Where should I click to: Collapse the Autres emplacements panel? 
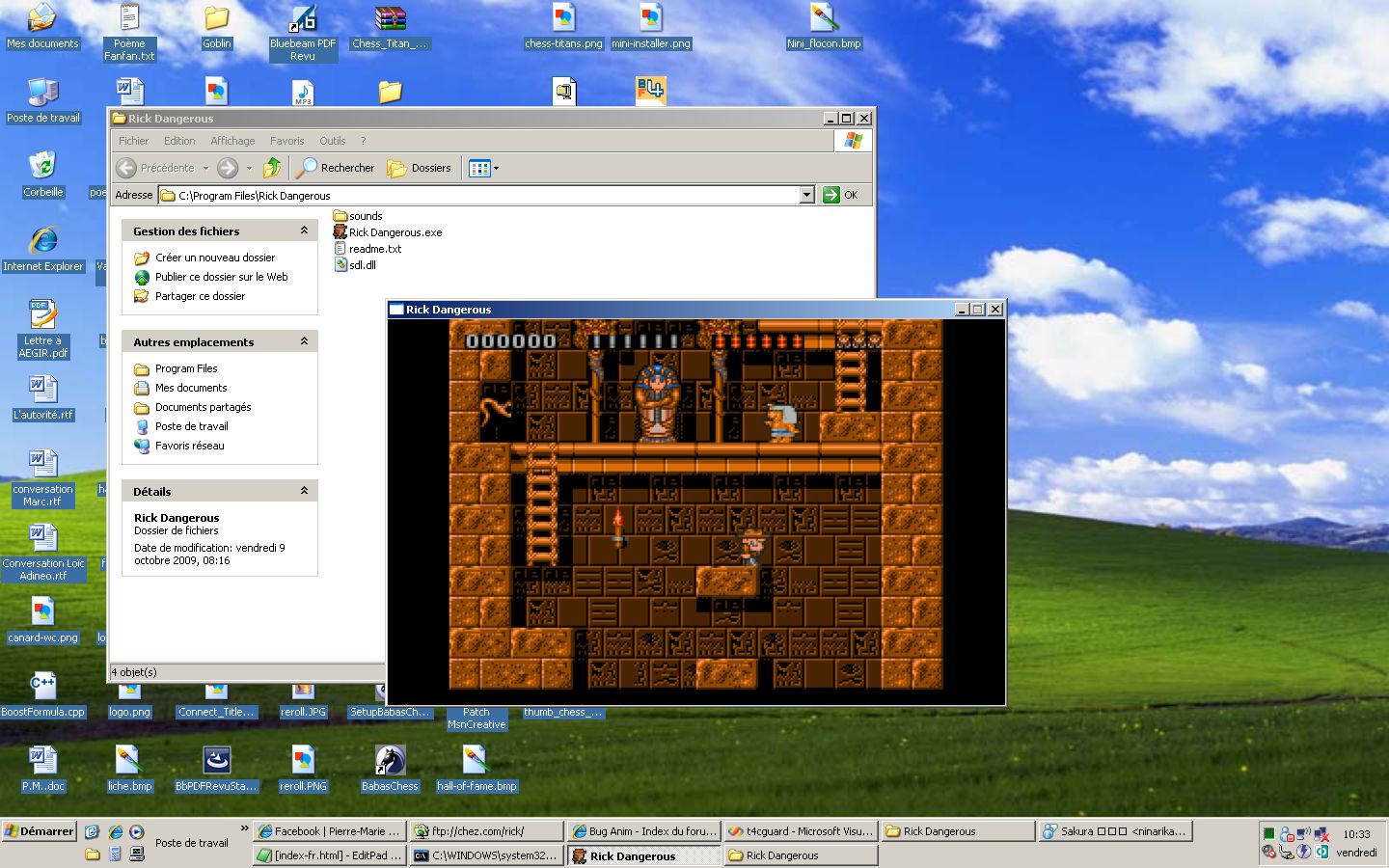[304, 341]
